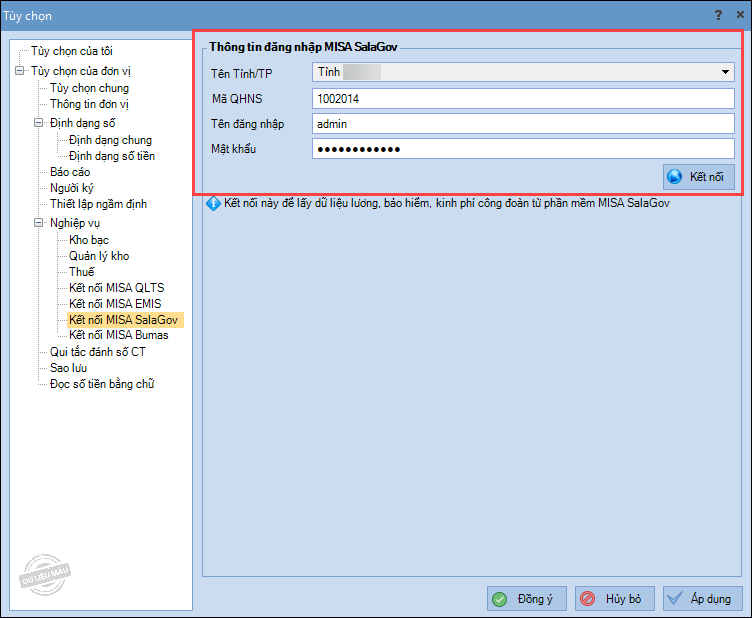752x618 pixels.
Task: Open the Tên Tỉnh/TP dropdown
Action: coord(725,72)
